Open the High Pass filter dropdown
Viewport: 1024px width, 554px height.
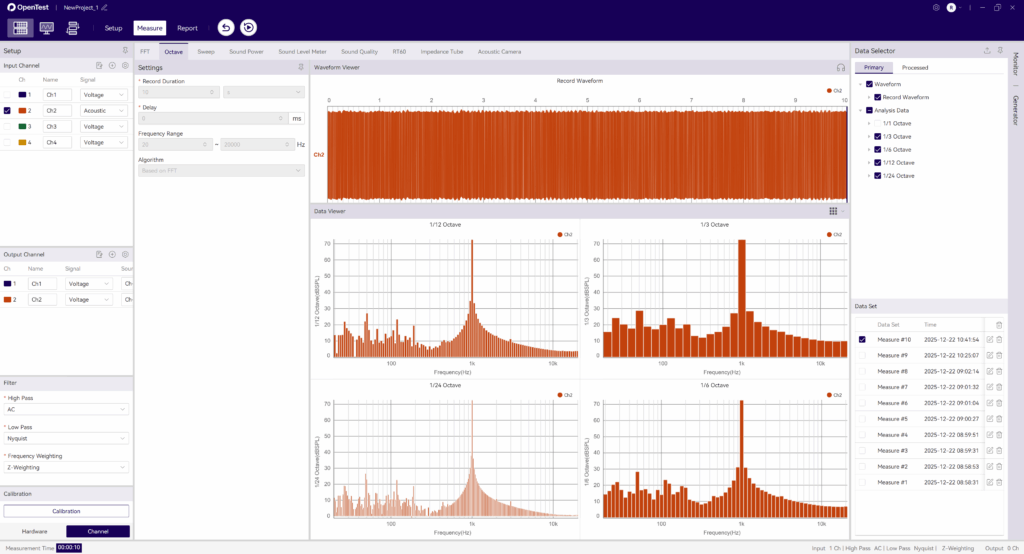coord(66,409)
